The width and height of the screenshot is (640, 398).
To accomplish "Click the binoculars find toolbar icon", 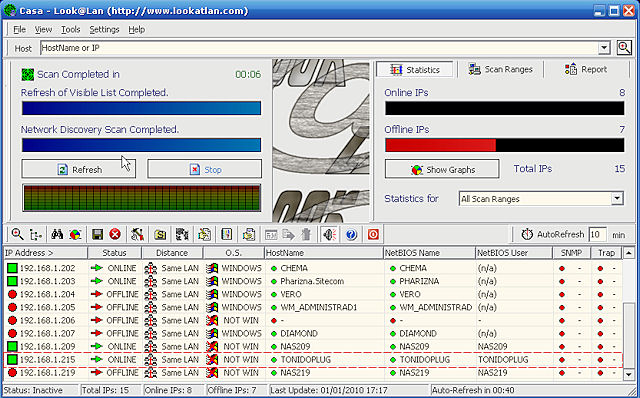I will coord(57,234).
